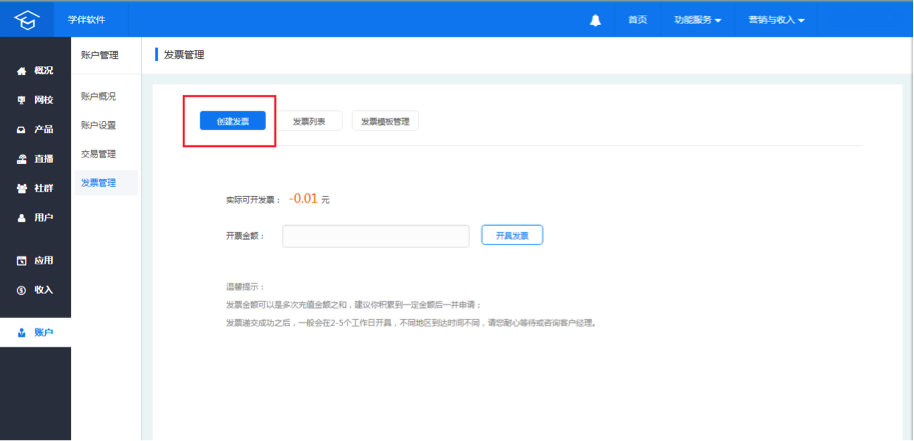Select the 产品 sidebar icon
The image size is (914, 441).
click(22, 130)
